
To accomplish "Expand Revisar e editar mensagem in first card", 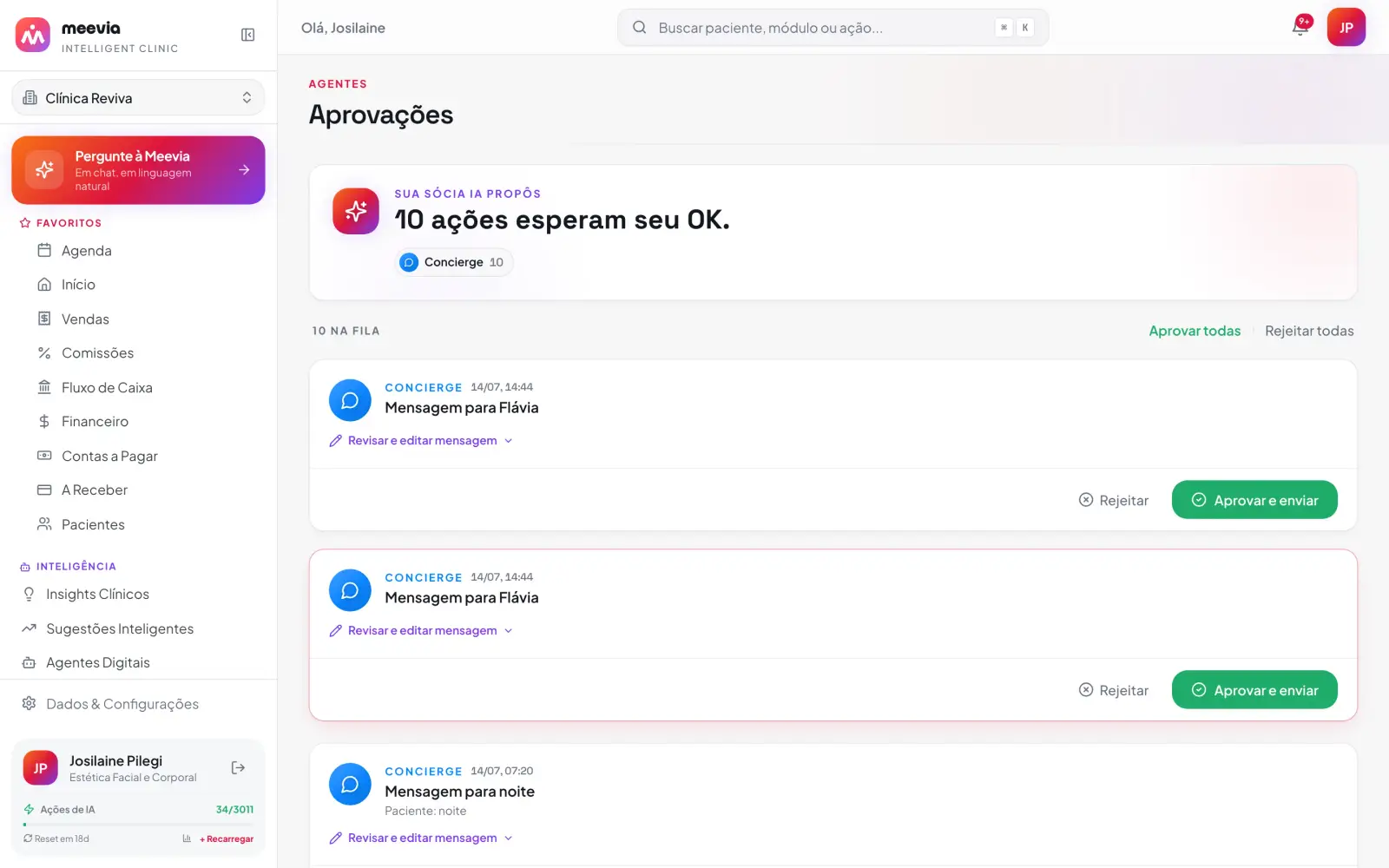I will pos(421,441).
